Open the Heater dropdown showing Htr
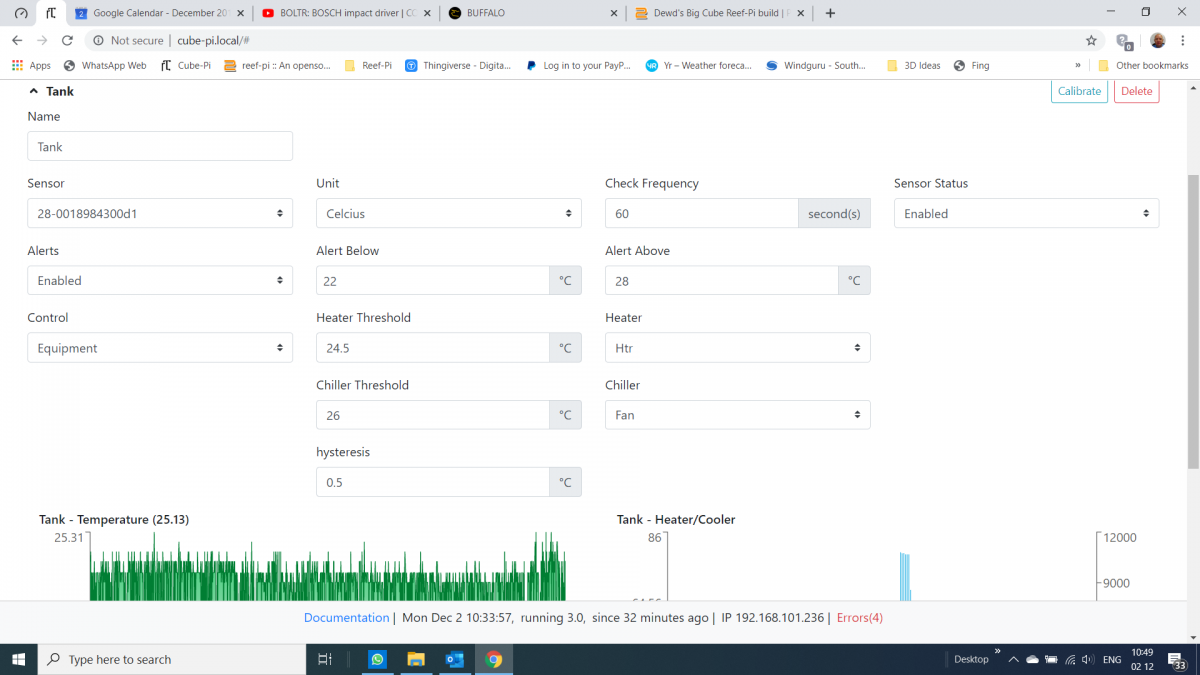1200x675 pixels. click(x=738, y=348)
